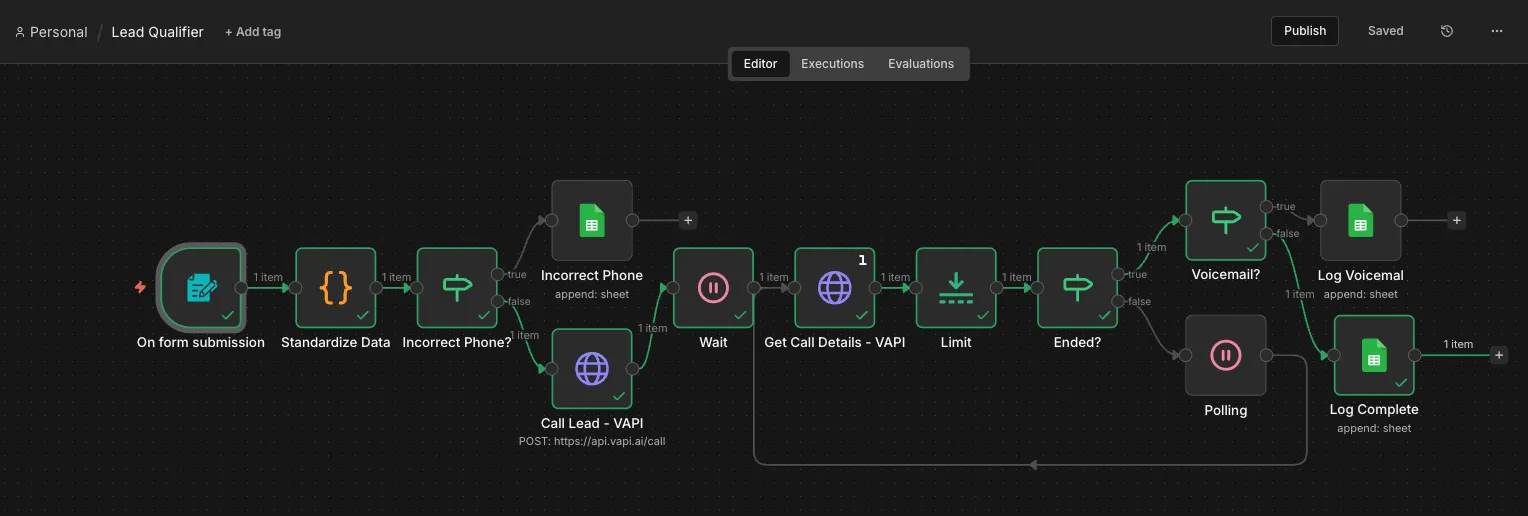This screenshot has height=516, width=1528.
Task: Select the Incorrect Phone? IF node
Action: click(x=457, y=288)
